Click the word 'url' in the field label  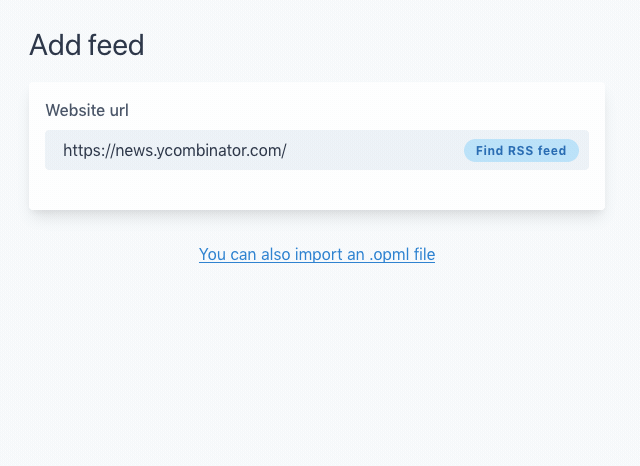point(120,110)
